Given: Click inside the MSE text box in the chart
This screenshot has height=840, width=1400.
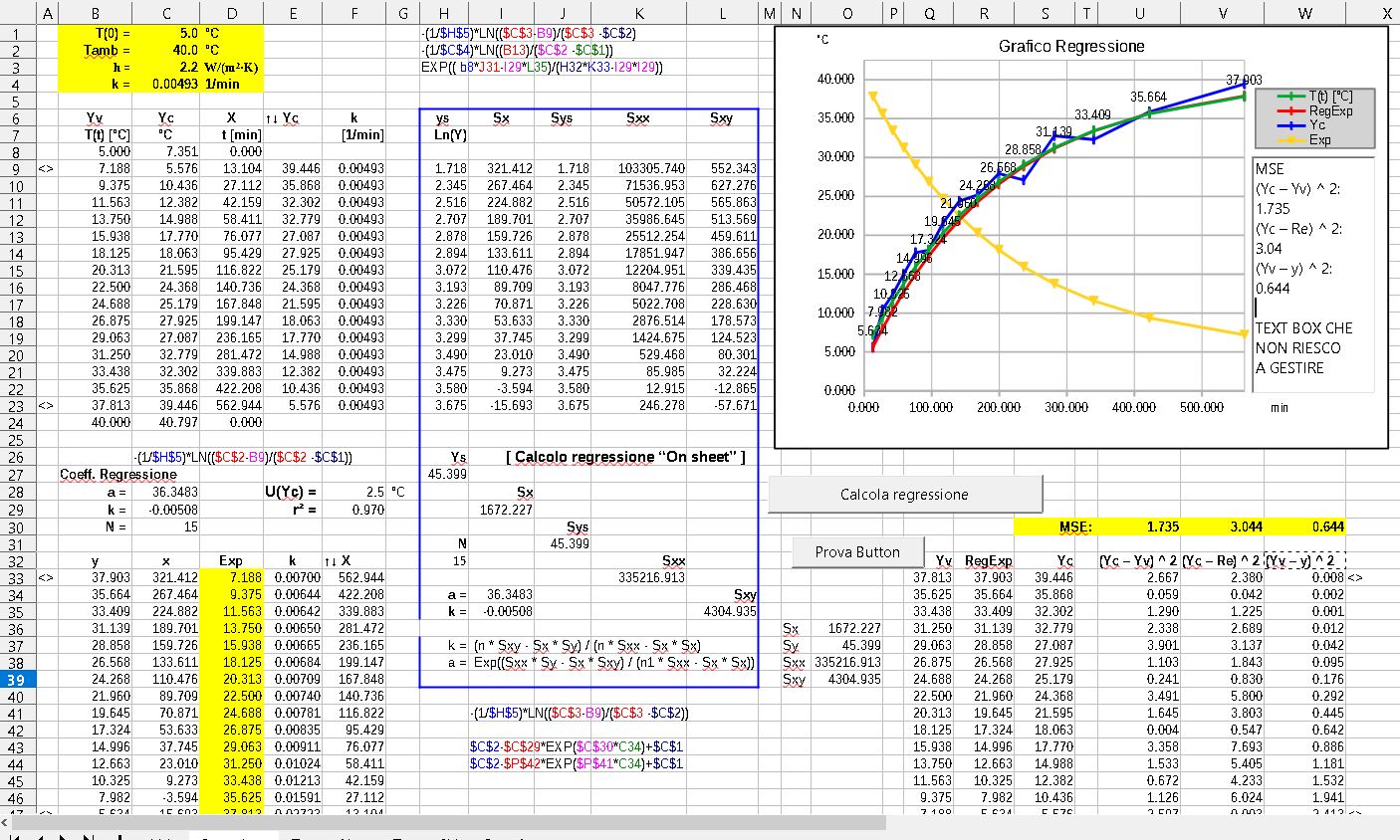Looking at the screenshot, I should click(x=1312, y=269).
